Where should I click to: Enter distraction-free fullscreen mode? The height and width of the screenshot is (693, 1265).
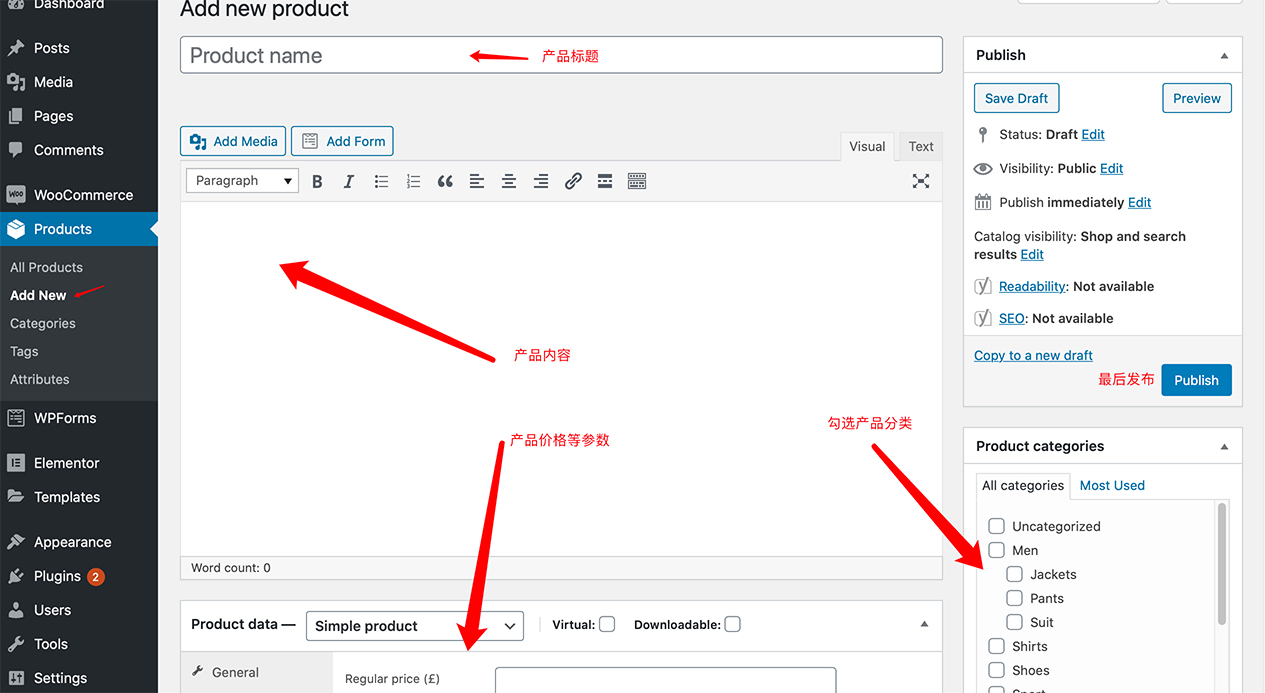tap(921, 181)
